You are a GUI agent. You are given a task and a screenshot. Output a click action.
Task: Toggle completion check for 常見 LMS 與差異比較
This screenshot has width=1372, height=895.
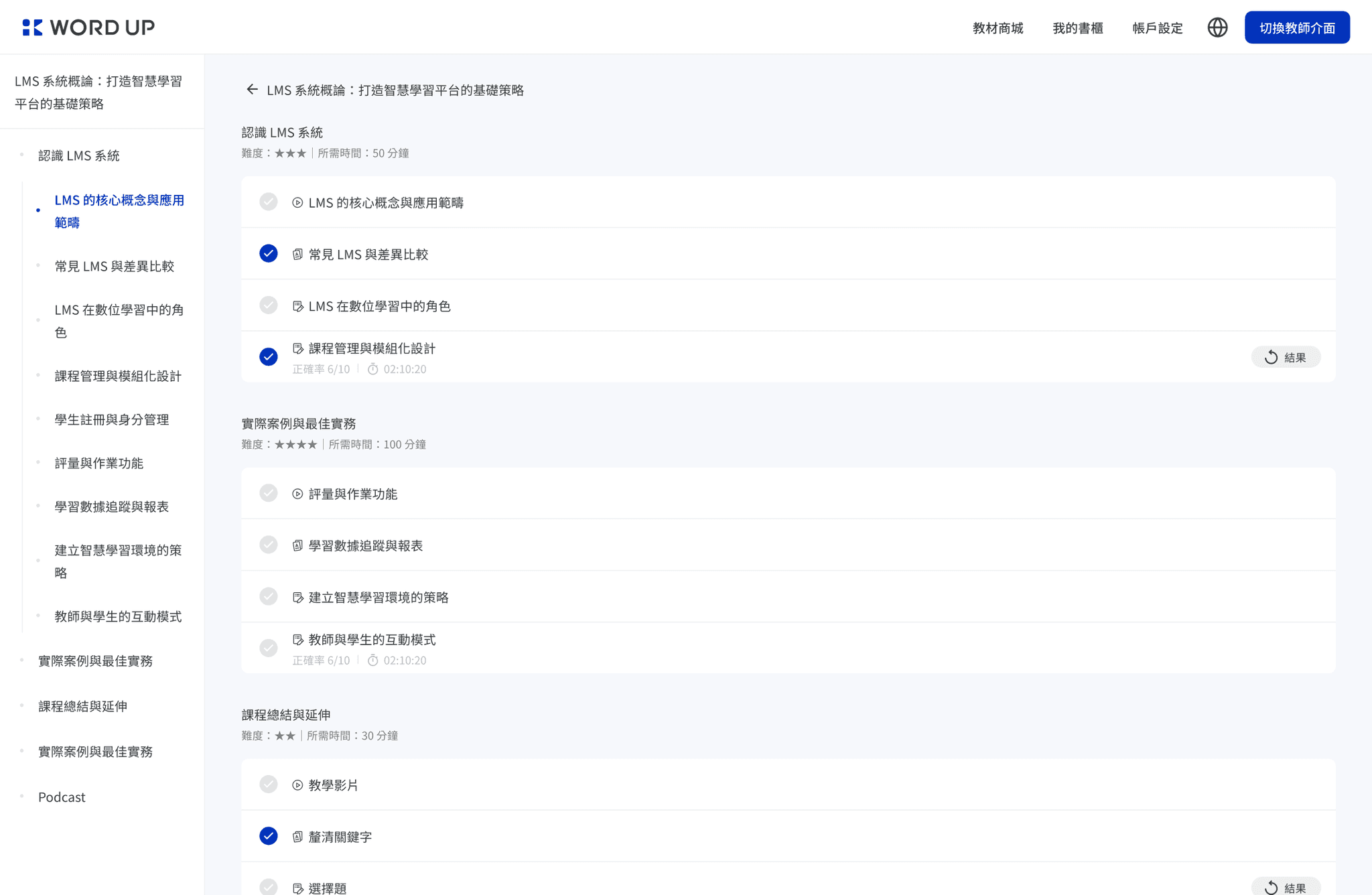tap(269, 253)
